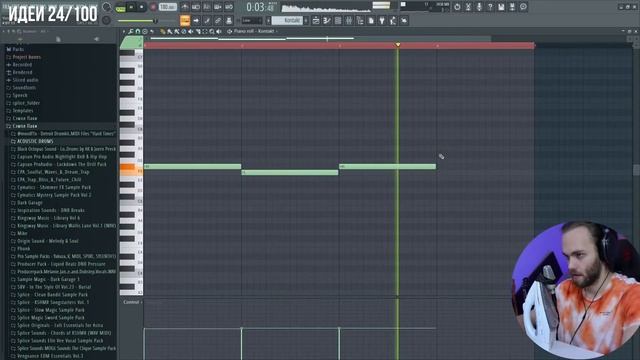Image resolution: width=640 pixels, height=360 pixels.
Task: Click the save project icon
Action: 501,7
